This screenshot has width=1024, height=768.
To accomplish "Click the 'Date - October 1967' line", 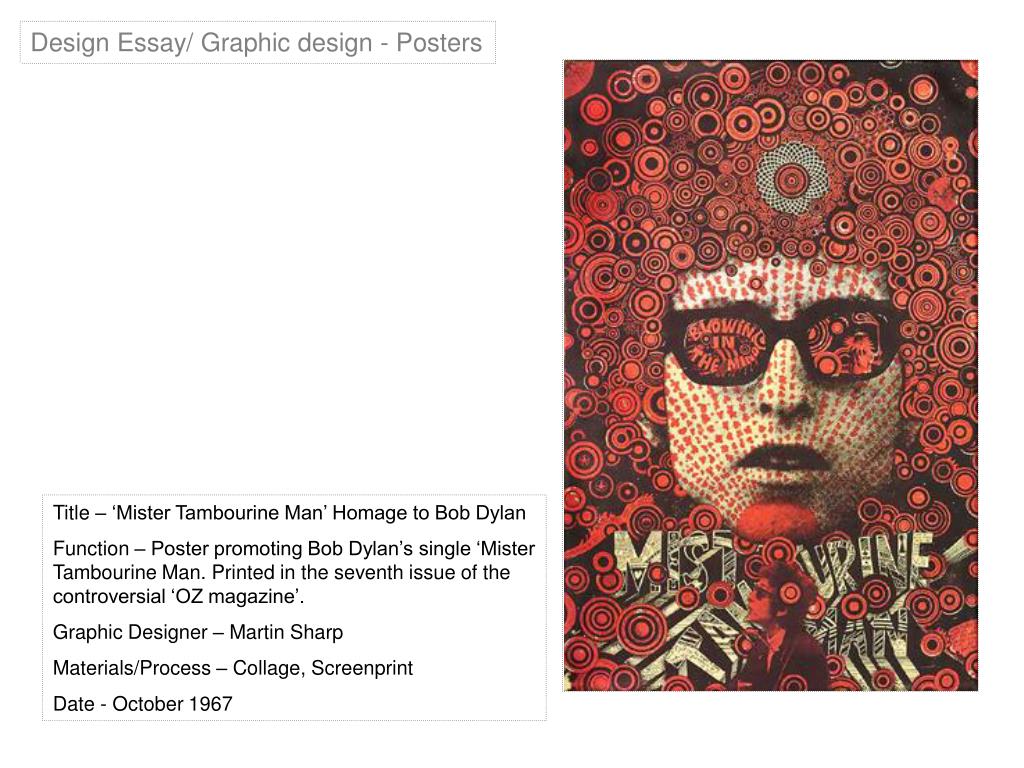I will [x=142, y=703].
